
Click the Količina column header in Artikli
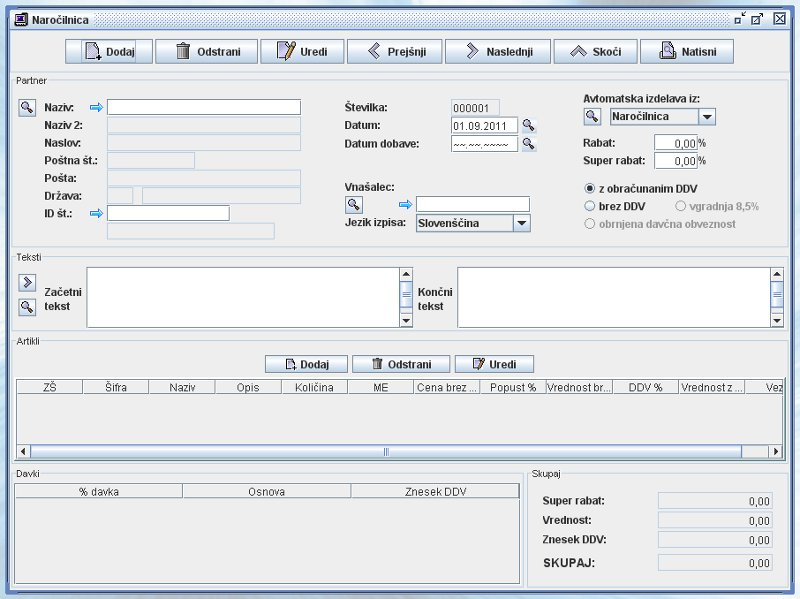pyautogui.click(x=314, y=386)
